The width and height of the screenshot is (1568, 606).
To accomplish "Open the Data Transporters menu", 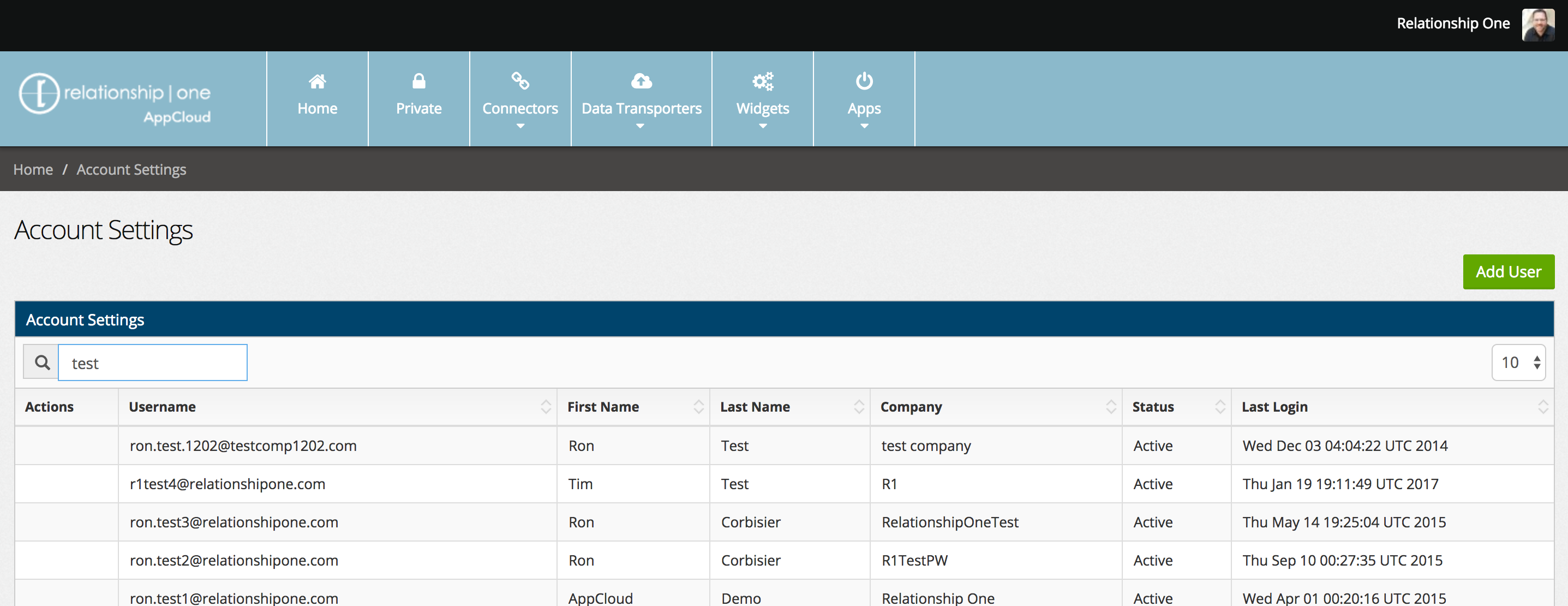I will pyautogui.click(x=641, y=109).
